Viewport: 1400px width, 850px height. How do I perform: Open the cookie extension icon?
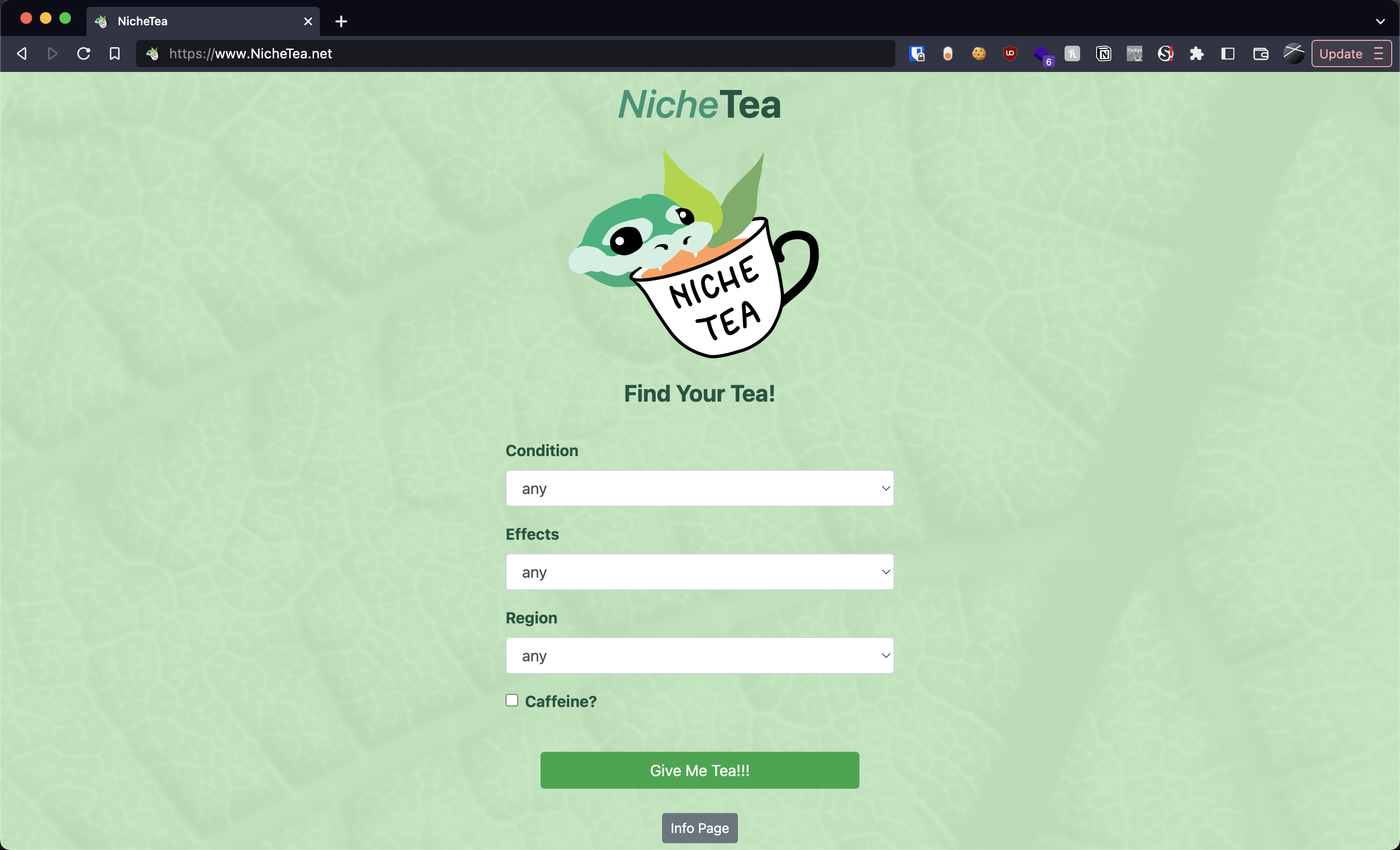pos(979,54)
